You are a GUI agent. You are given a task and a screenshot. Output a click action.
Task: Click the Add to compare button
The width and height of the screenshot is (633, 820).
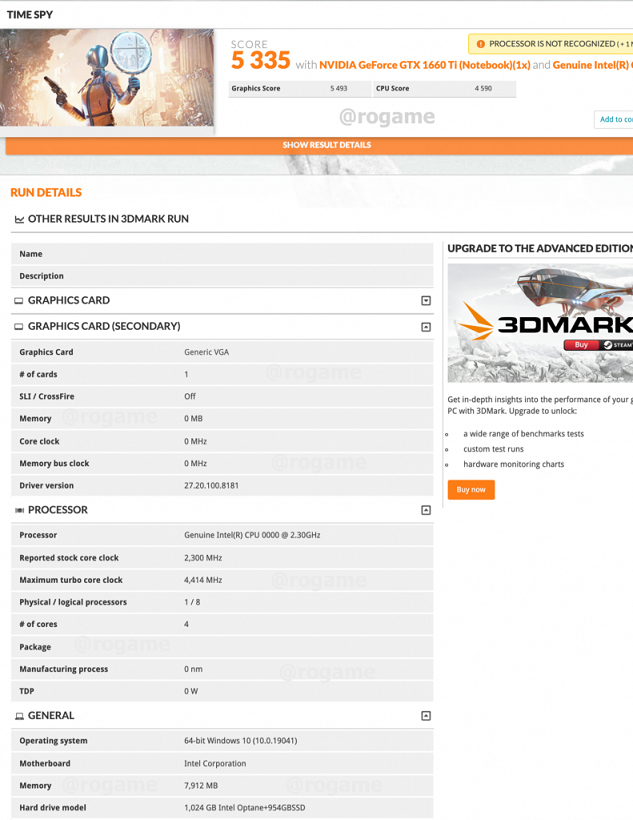point(614,119)
